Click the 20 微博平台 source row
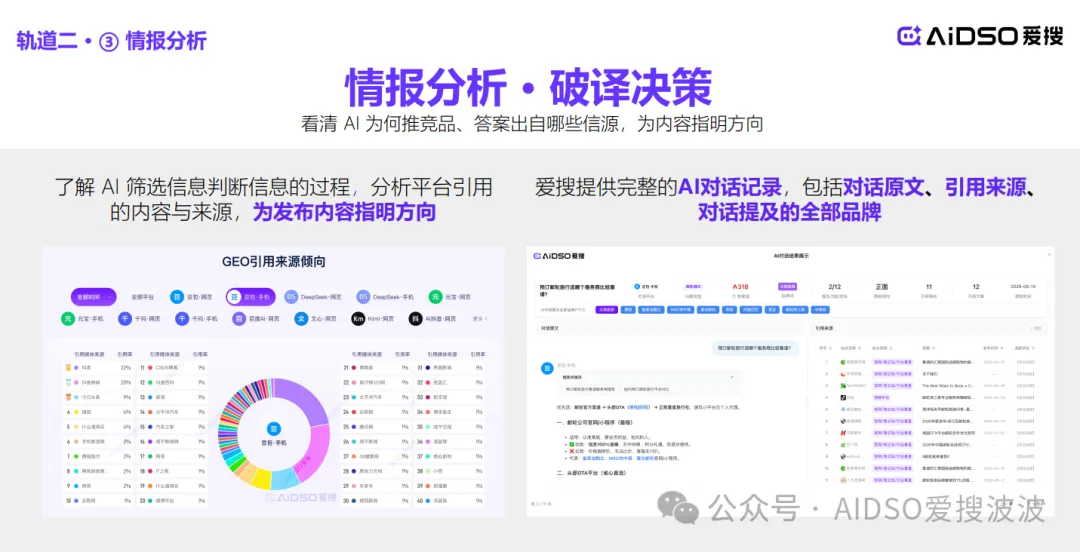This screenshot has height=552, width=1080. (x=173, y=500)
